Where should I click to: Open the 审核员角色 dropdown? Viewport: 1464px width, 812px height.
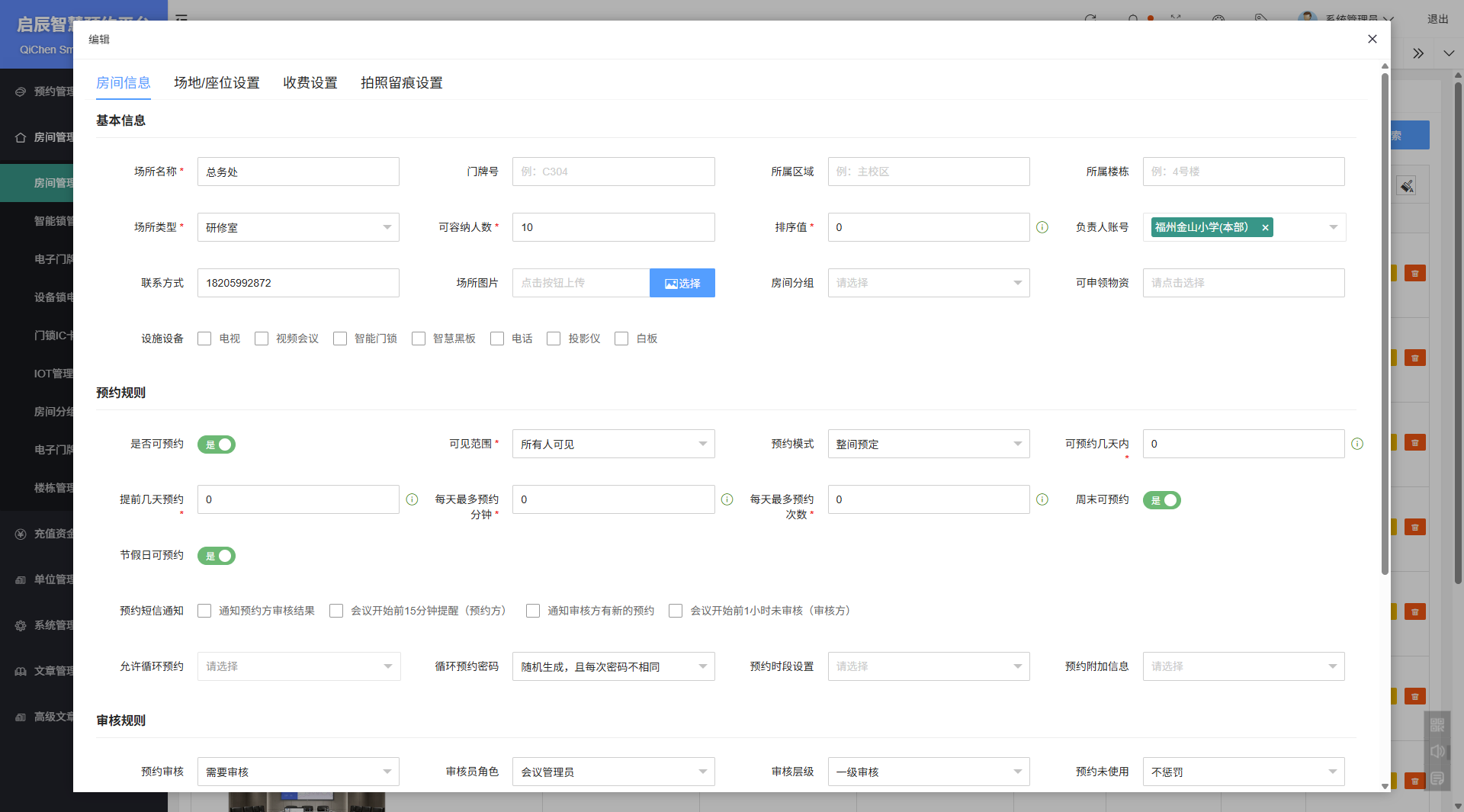[614, 772]
